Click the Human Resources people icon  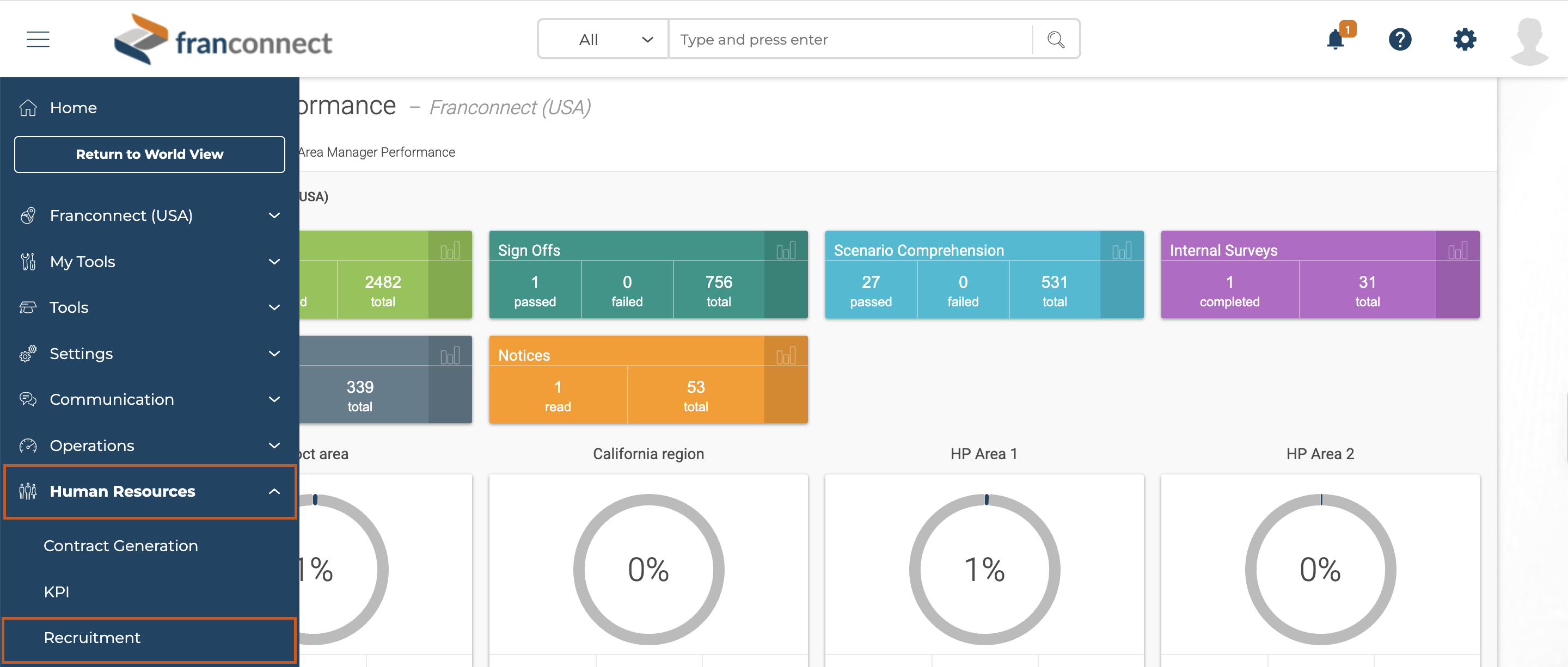(28, 491)
